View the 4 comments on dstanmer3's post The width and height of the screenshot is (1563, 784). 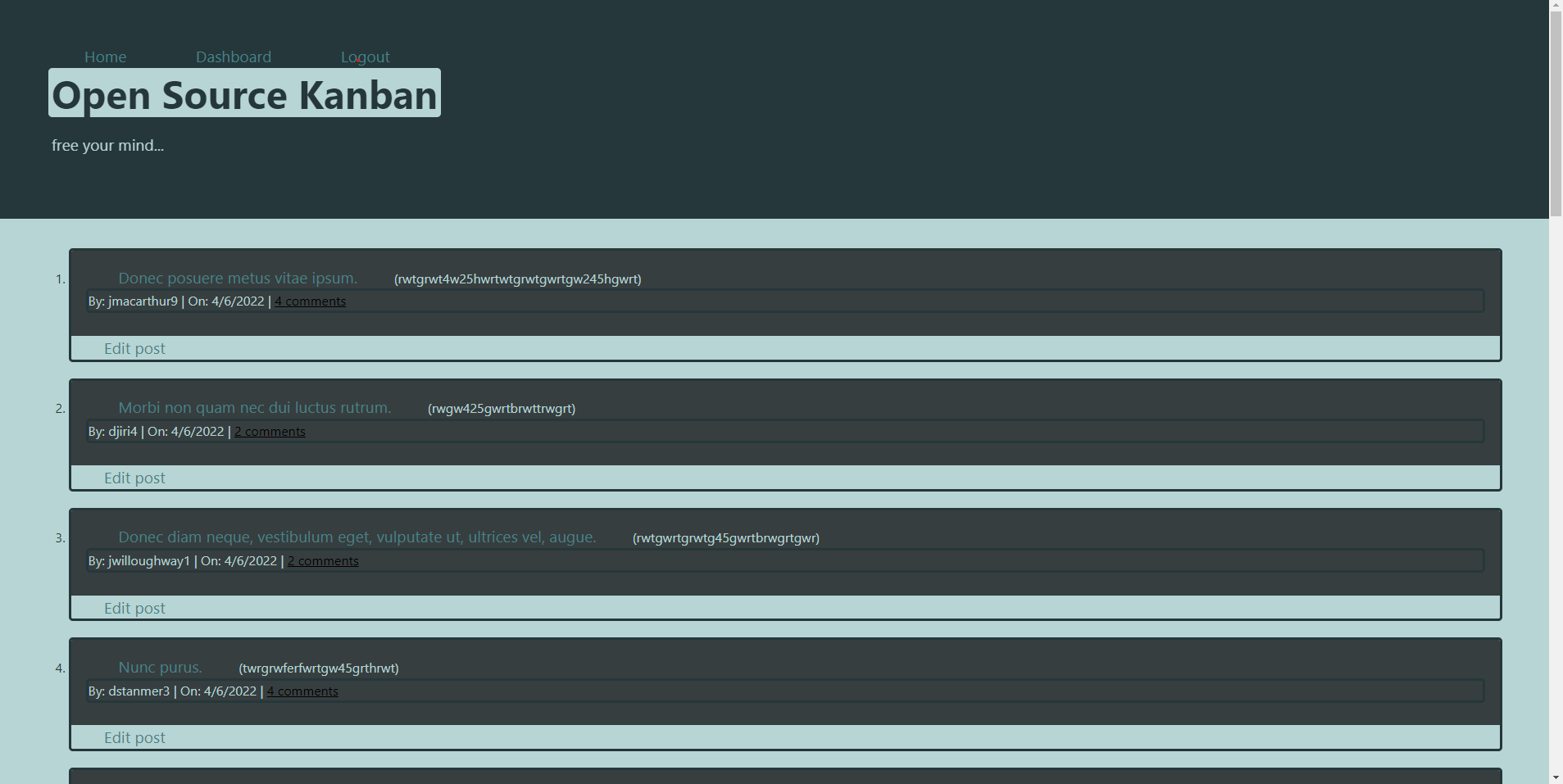click(302, 691)
